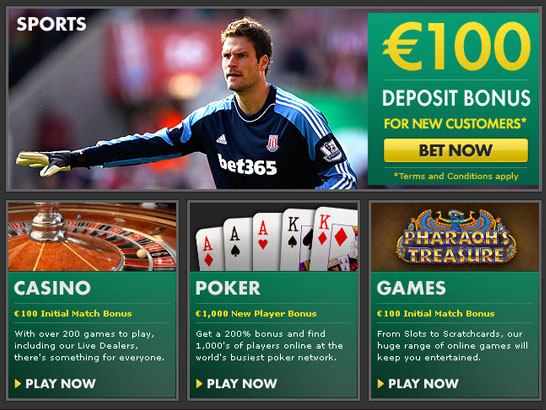Open the Terms and Conditions apply note
546x410 pixels.
456,176
